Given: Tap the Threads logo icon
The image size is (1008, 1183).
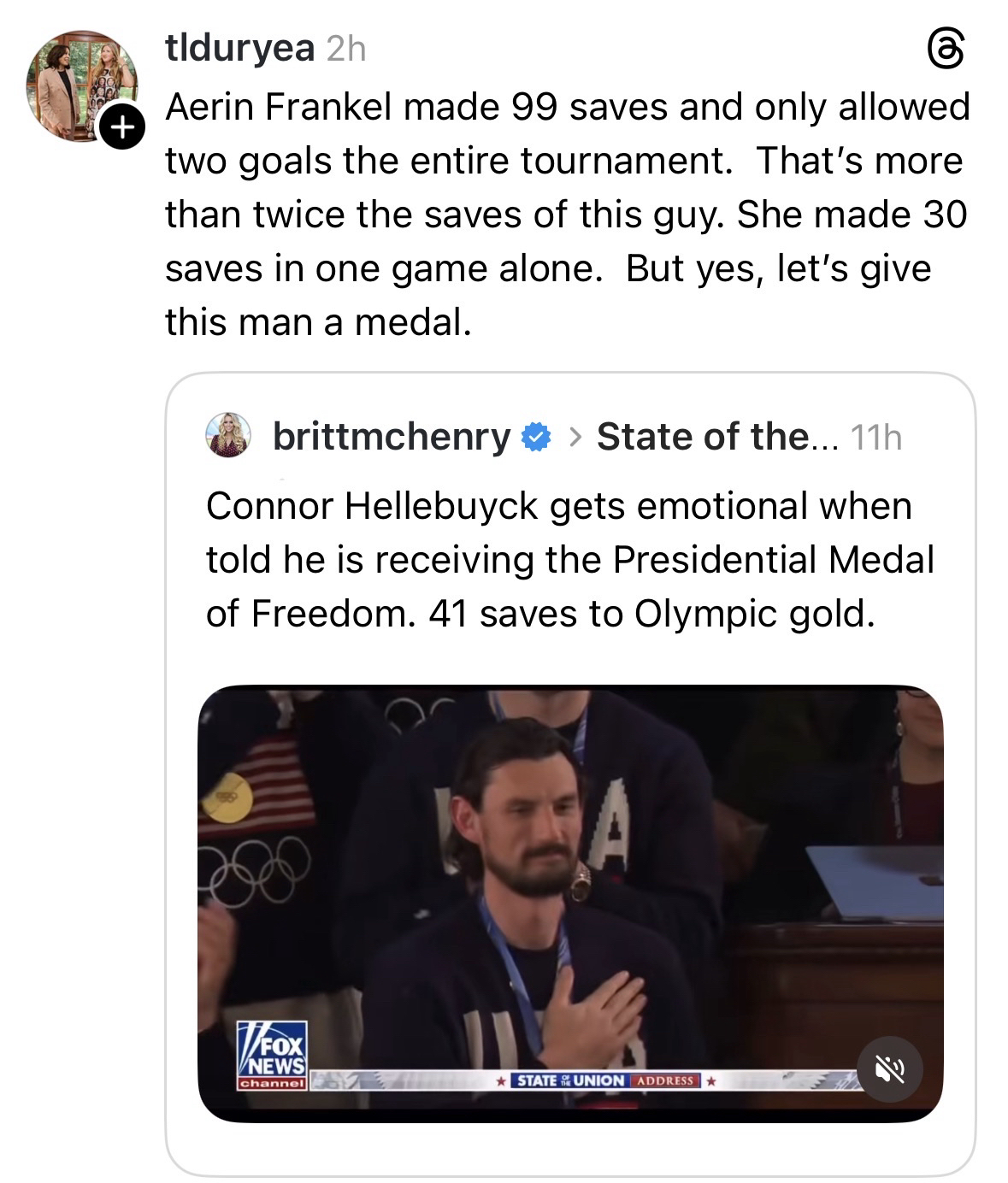Looking at the screenshot, I should tap(946, 49).
